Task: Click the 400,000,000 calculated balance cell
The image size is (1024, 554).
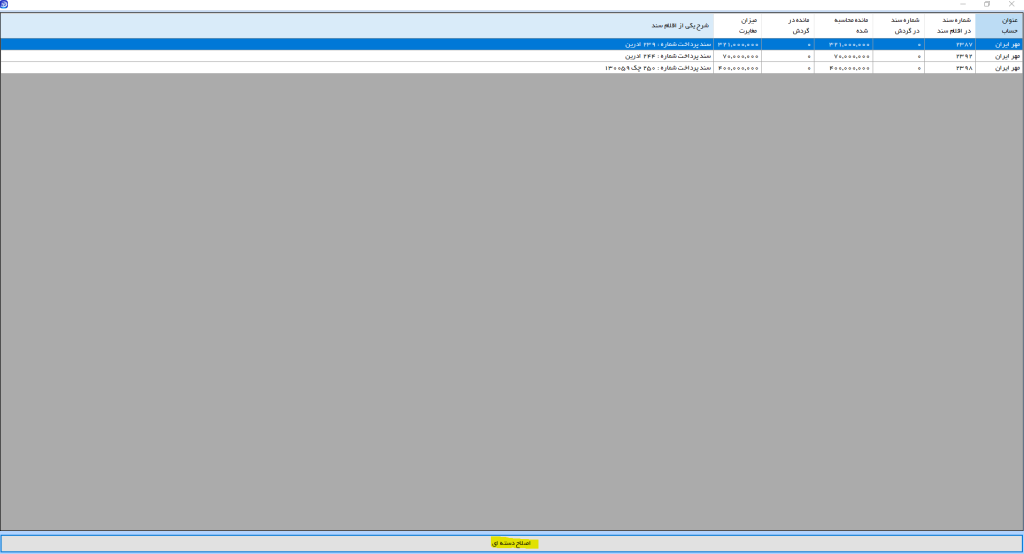Action: (843, 68)
